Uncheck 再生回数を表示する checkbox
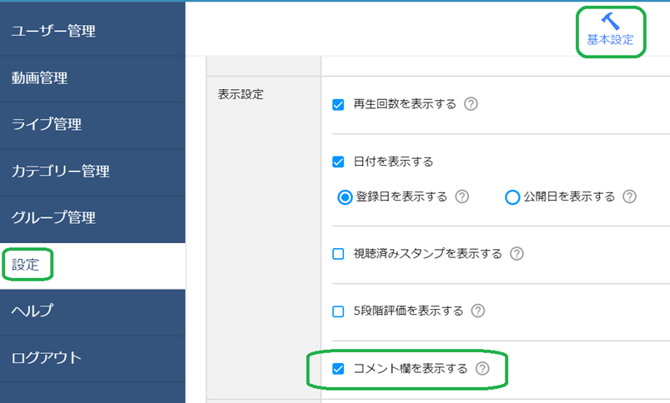670x403 pixels. (x=338, y=104)
